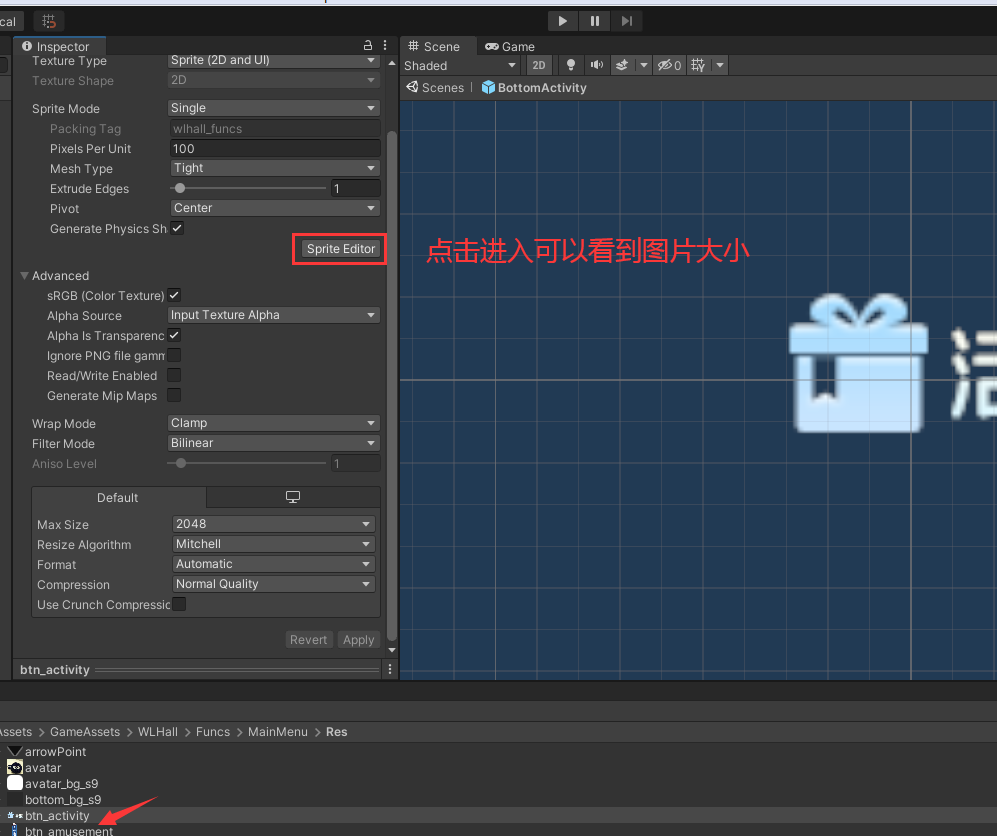Select the standalone monitor platform tab
The height and width of the screenshot is (836, 997).
coord(292,497)
